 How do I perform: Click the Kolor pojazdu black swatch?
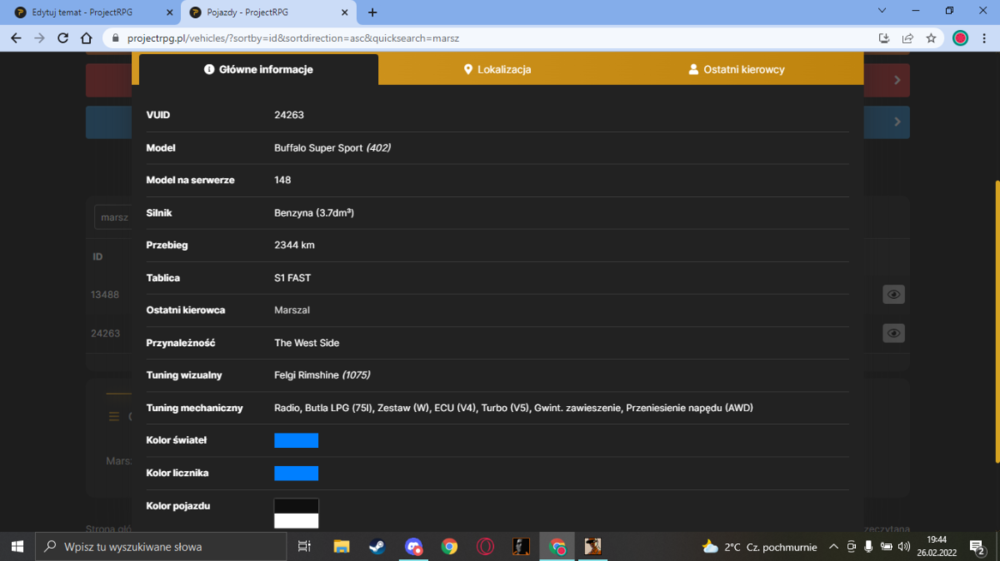[296, 506]
